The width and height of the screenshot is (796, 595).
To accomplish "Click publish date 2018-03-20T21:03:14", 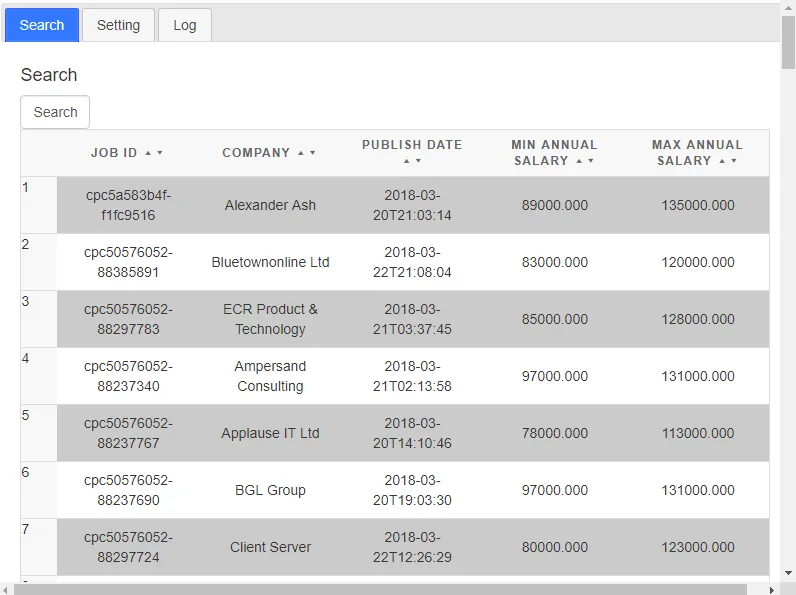I will 412,205.
